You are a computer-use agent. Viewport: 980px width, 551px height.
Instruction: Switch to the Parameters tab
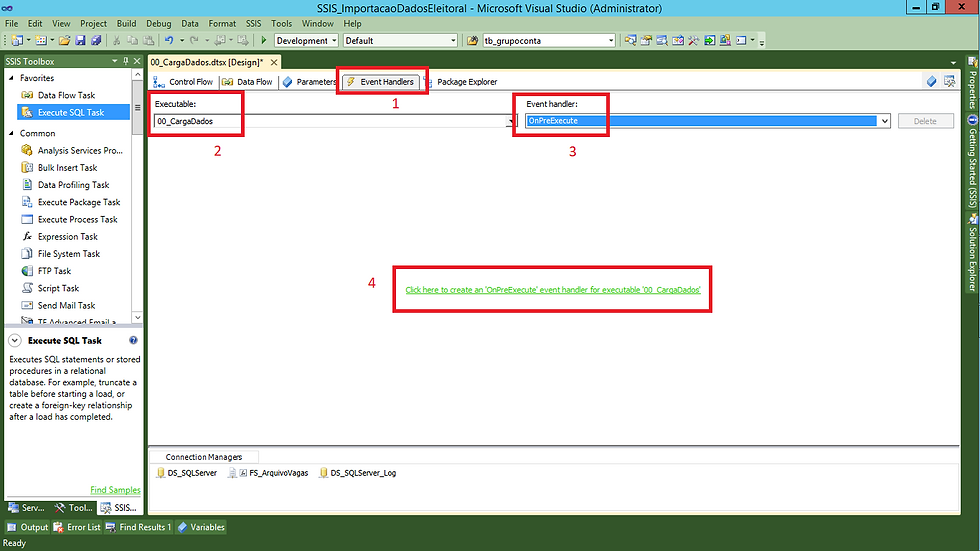click(309, 82)
